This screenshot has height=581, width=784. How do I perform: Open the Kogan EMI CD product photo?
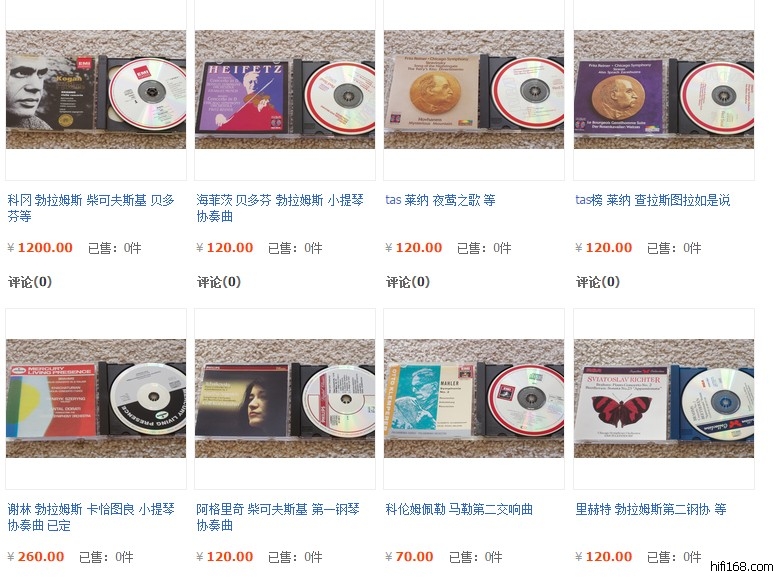tap(96, 90)
